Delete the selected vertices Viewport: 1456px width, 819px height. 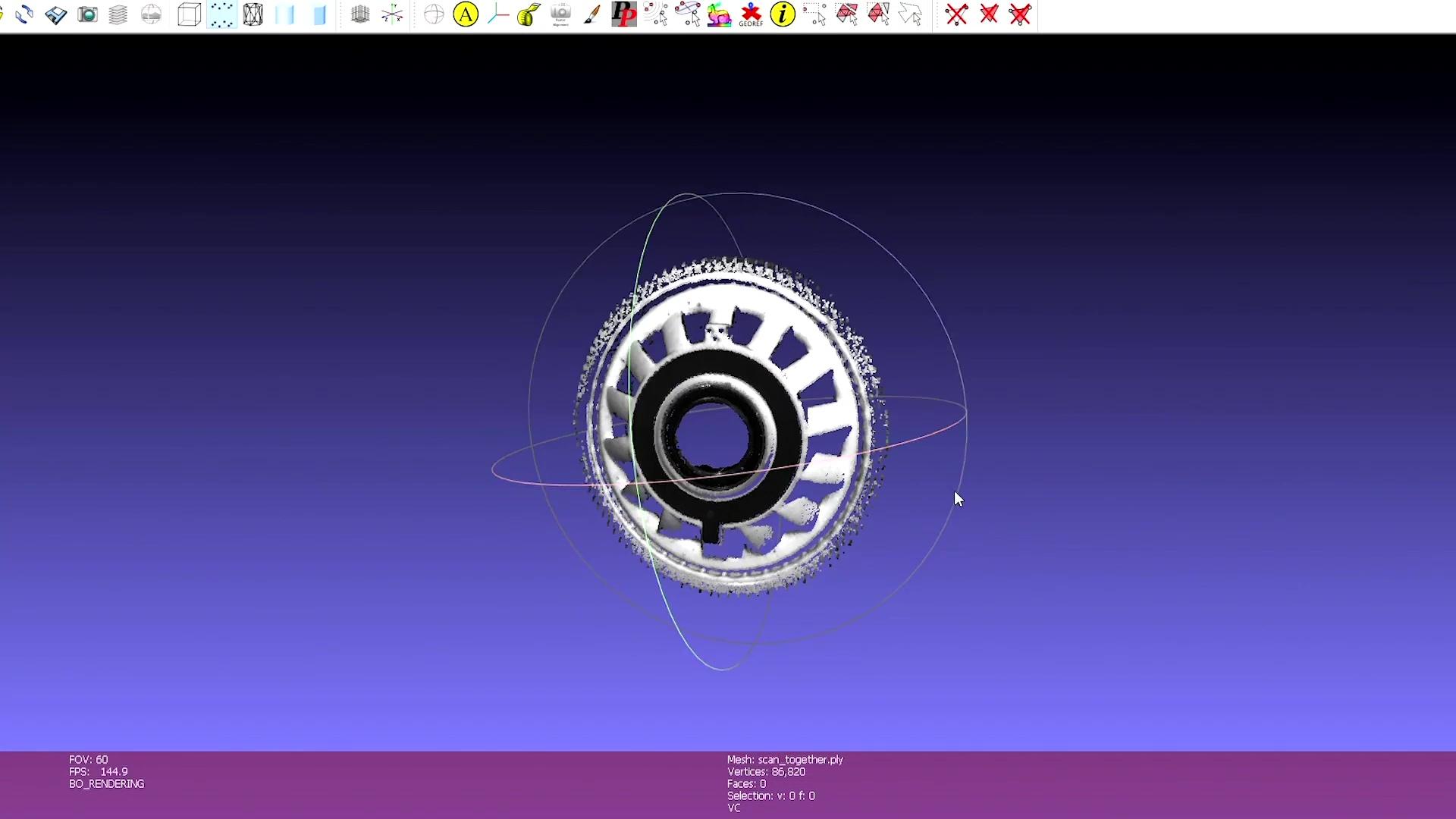pyautogui.click(x=957, y=14)
